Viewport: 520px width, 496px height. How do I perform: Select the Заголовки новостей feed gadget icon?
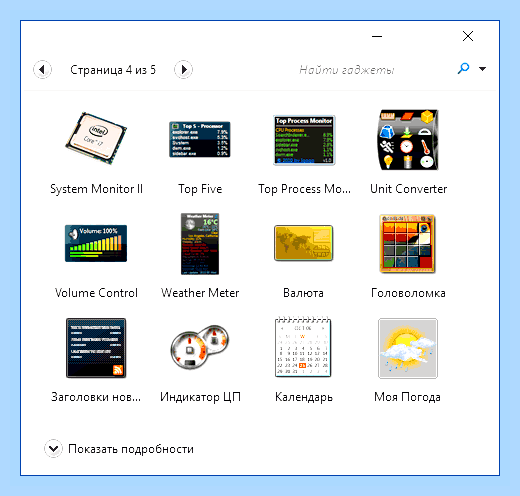[96, 348]
